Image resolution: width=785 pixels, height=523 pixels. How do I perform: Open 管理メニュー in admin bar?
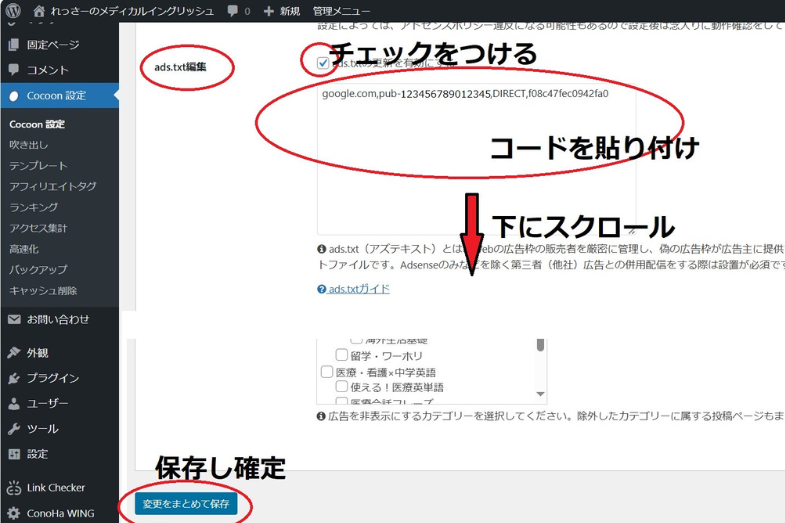pos(341,11)
